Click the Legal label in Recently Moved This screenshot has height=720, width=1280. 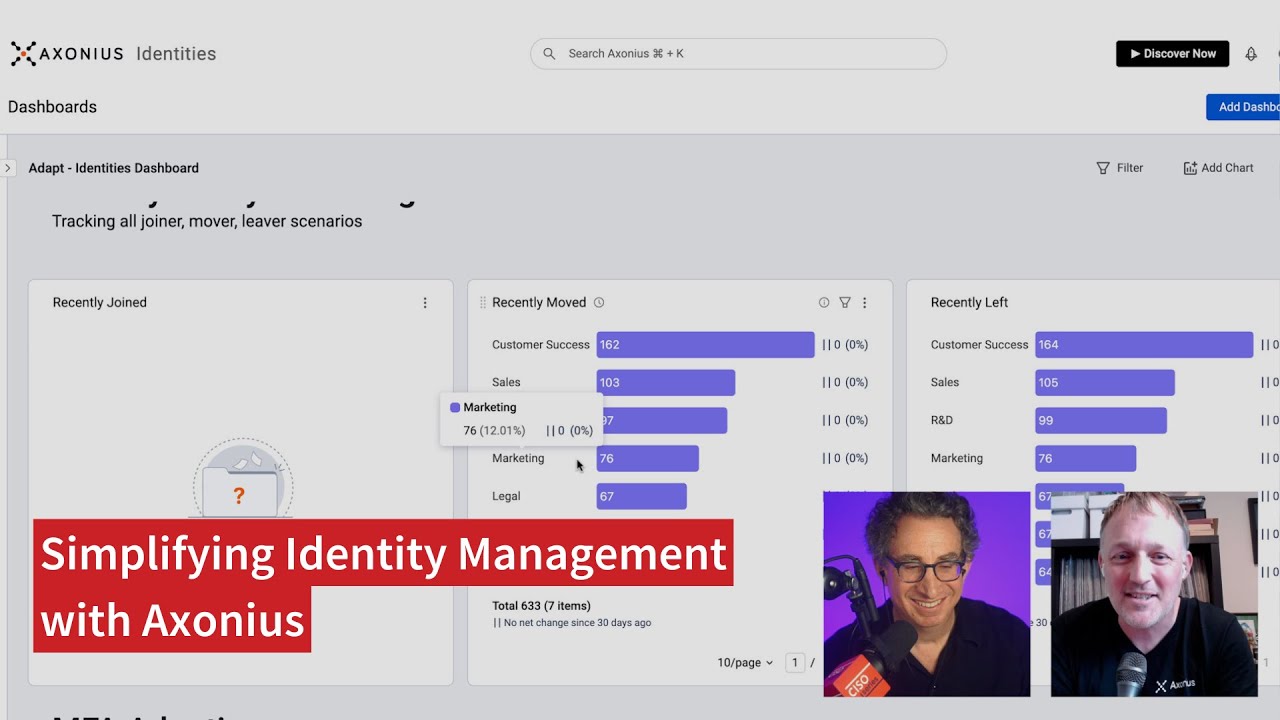point(506,497)
